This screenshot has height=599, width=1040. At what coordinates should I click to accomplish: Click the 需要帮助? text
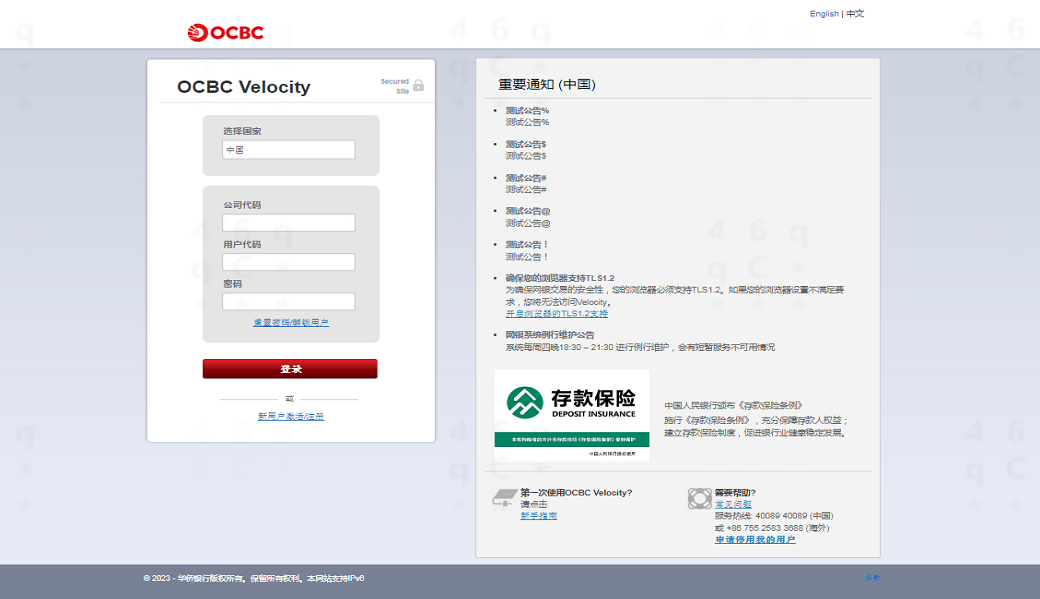pyautogui.click(x=735, y=492)
